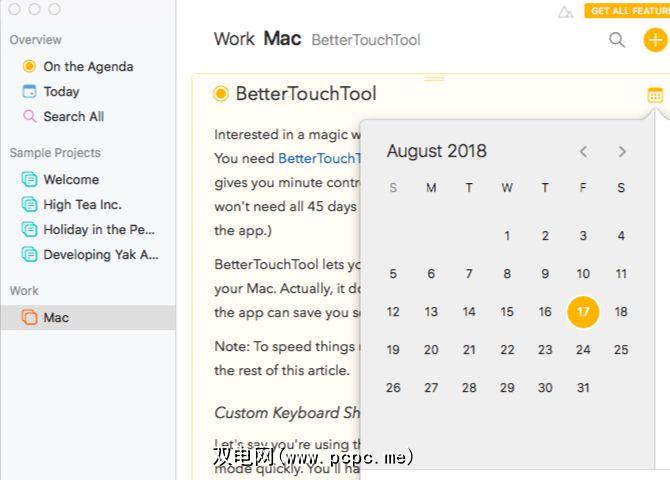This screenshot has width=670, height=480.
Task: Click the teal project icon beside Developing Yak A...
Action: [29, 254]
